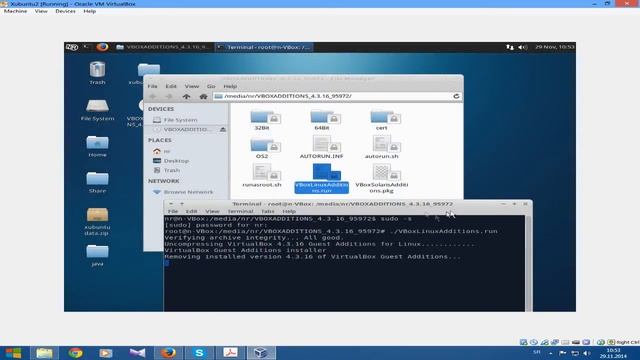Open Skype from Windows taskbar

tap(199, 353)
